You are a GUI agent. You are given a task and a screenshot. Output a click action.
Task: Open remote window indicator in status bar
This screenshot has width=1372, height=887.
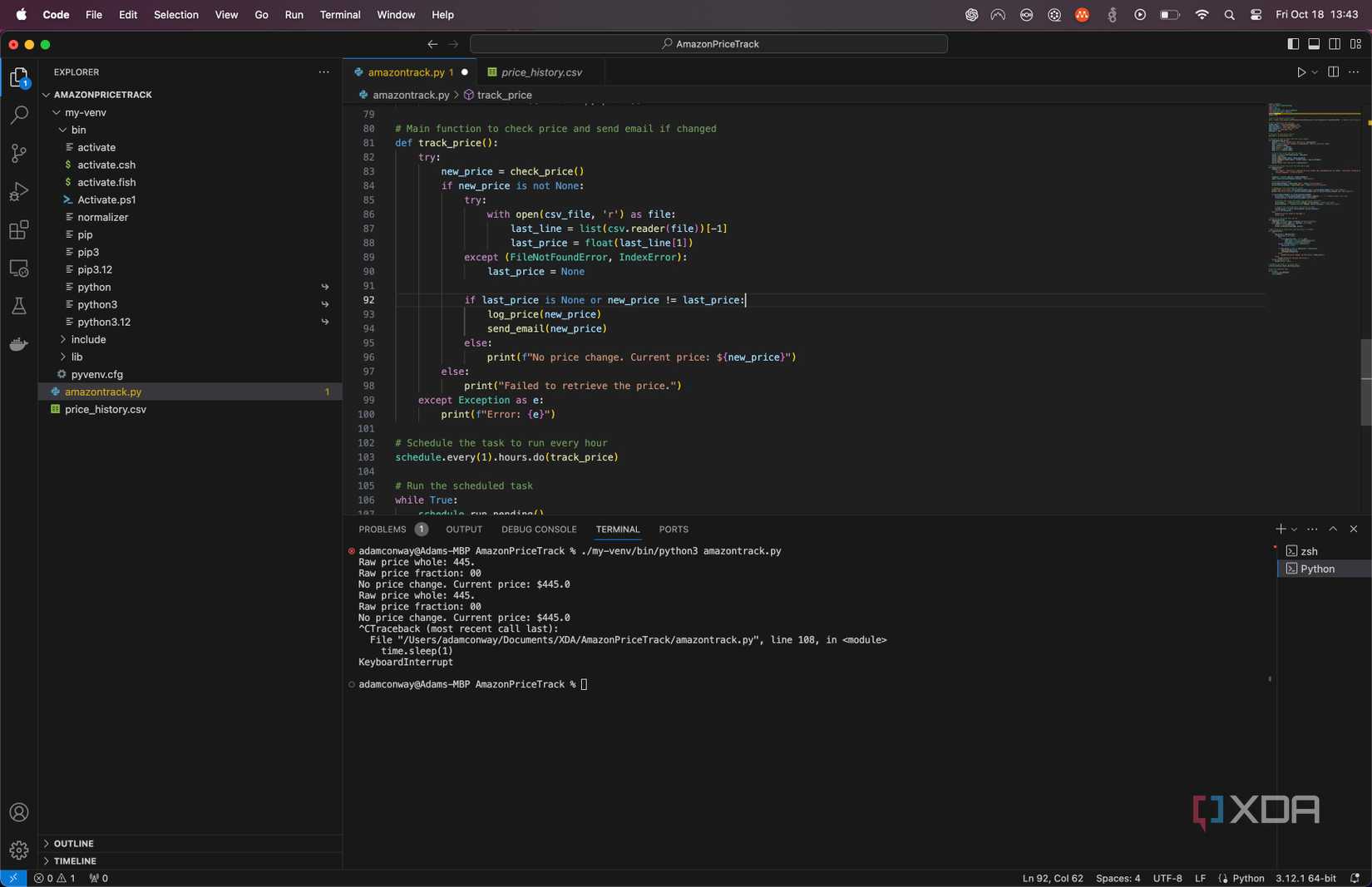(13, 878)
